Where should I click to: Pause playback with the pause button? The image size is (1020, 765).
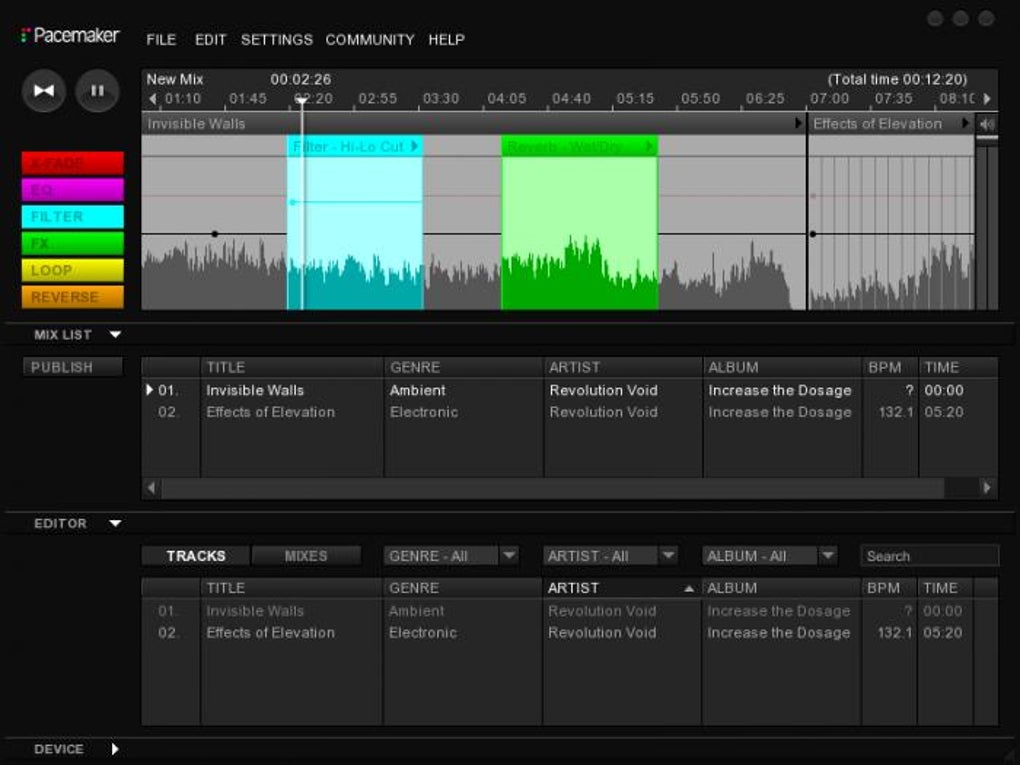[x=97, y=90]
